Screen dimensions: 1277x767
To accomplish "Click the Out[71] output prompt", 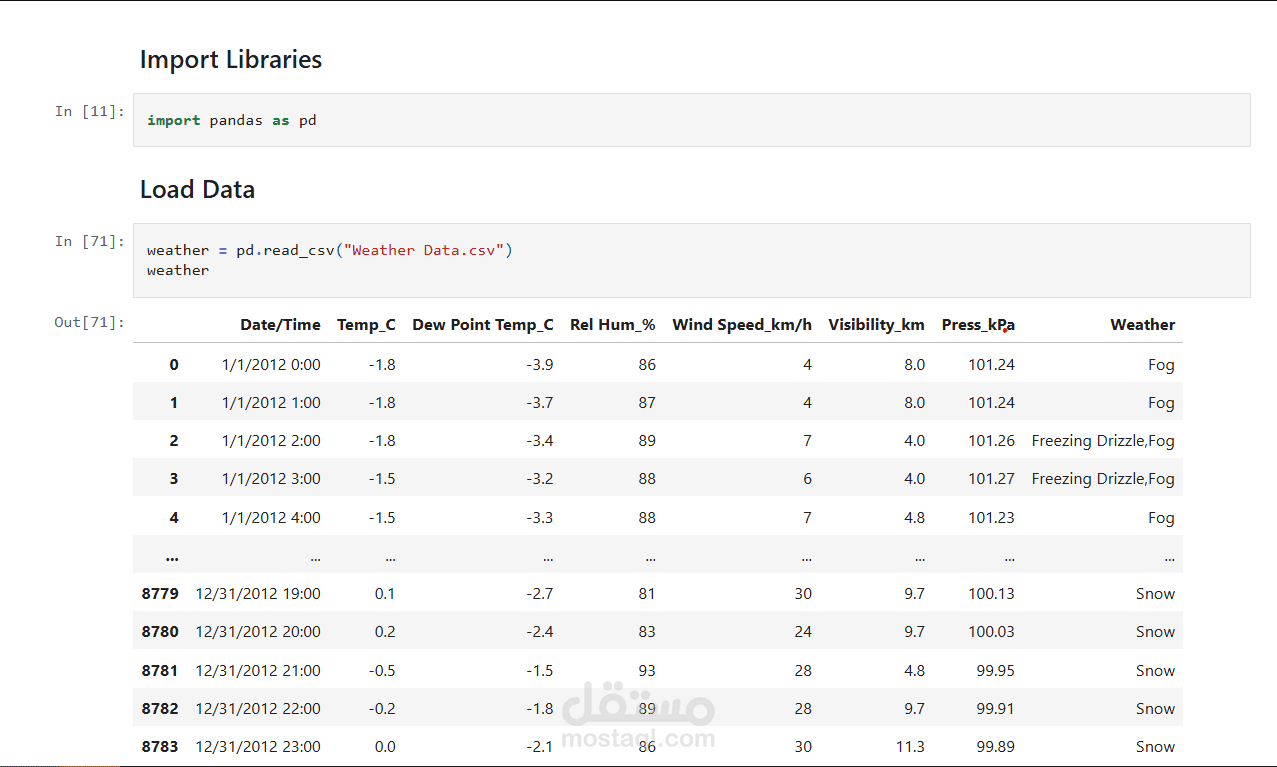I will coord(90,322).
